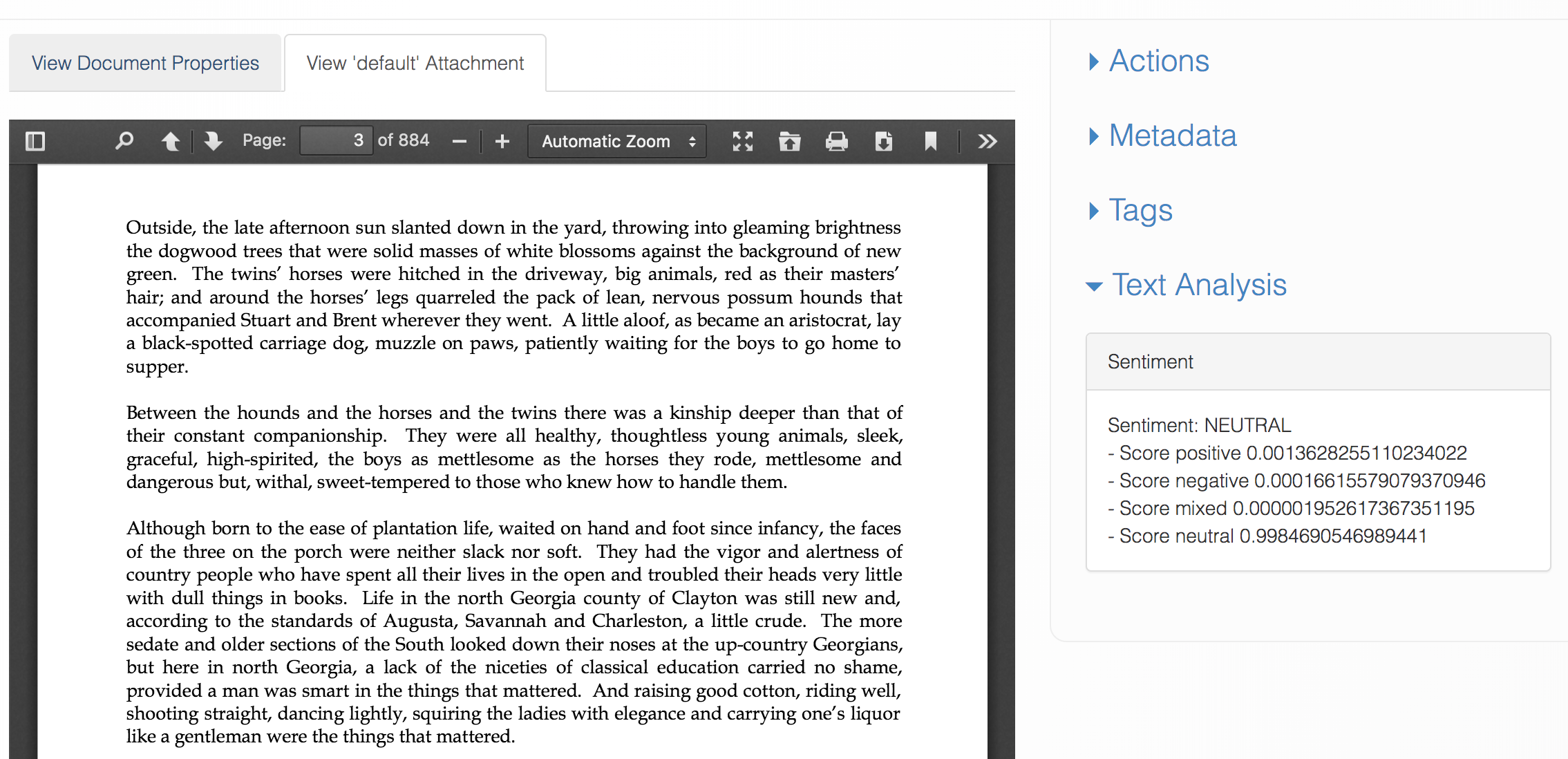Go to the next page with down arrow

214,141
